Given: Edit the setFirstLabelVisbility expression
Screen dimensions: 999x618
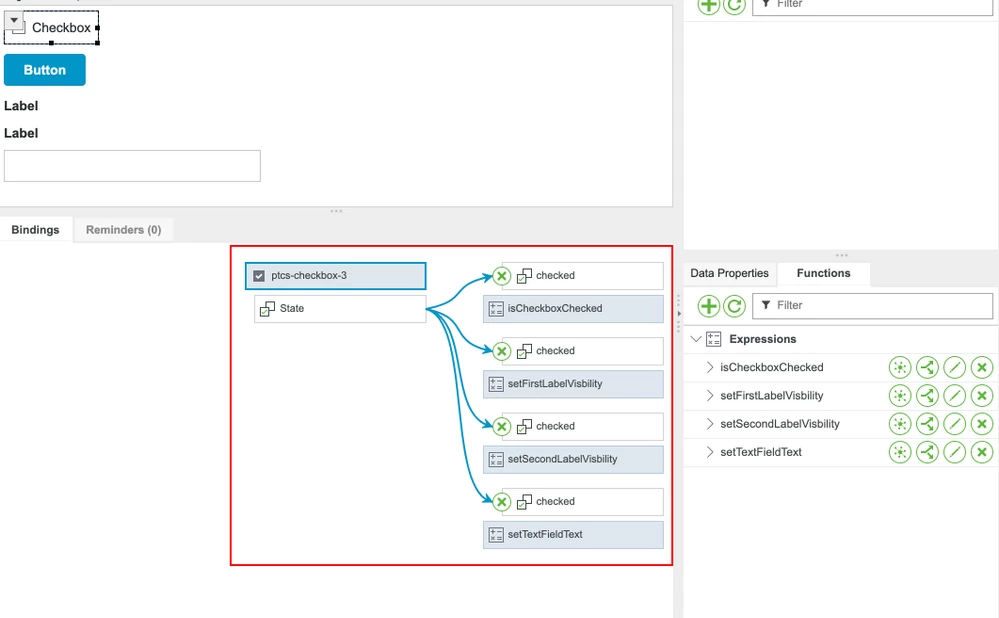Looking at the screenshot, I should pos(954,396).
